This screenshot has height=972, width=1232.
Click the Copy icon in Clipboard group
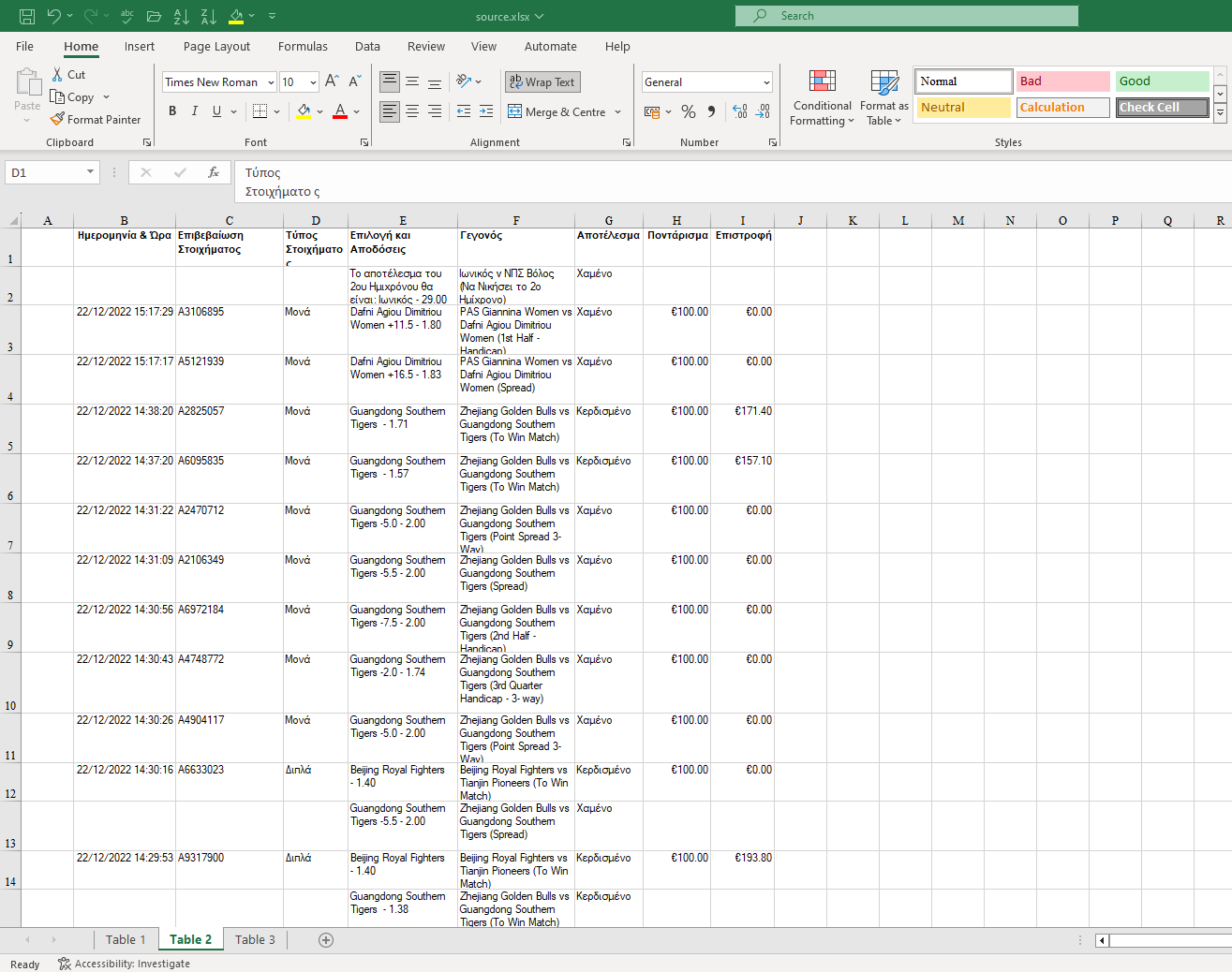57,96
